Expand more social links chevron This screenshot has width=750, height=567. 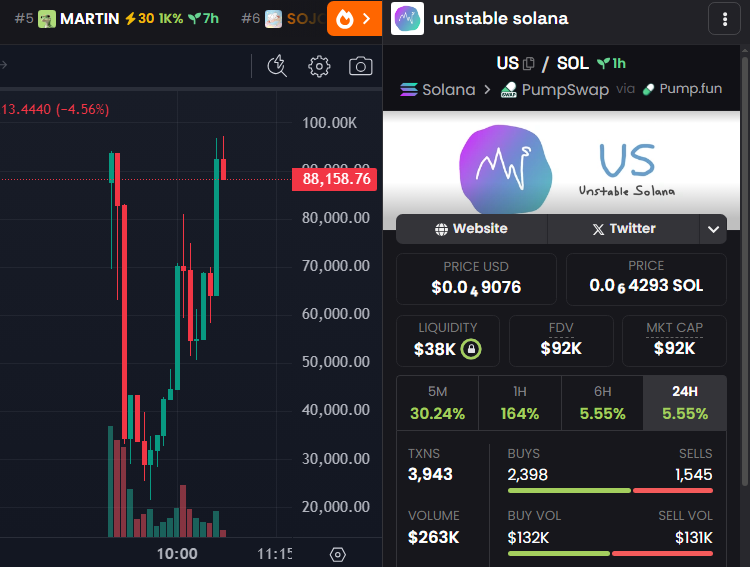713,229
